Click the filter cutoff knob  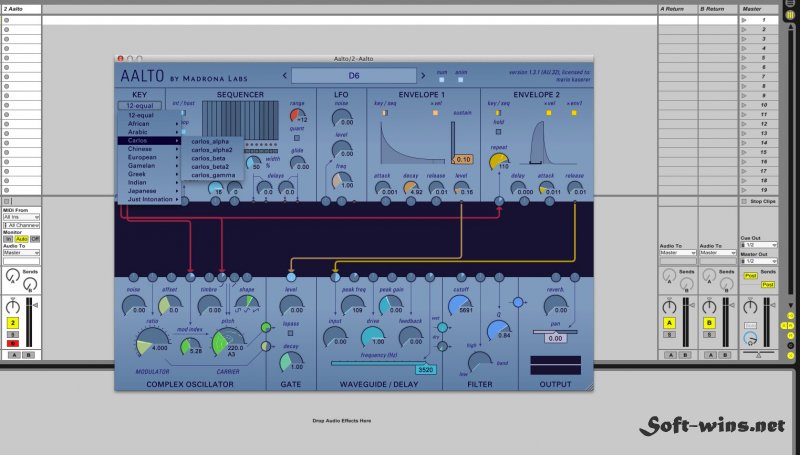coord(460,305)
